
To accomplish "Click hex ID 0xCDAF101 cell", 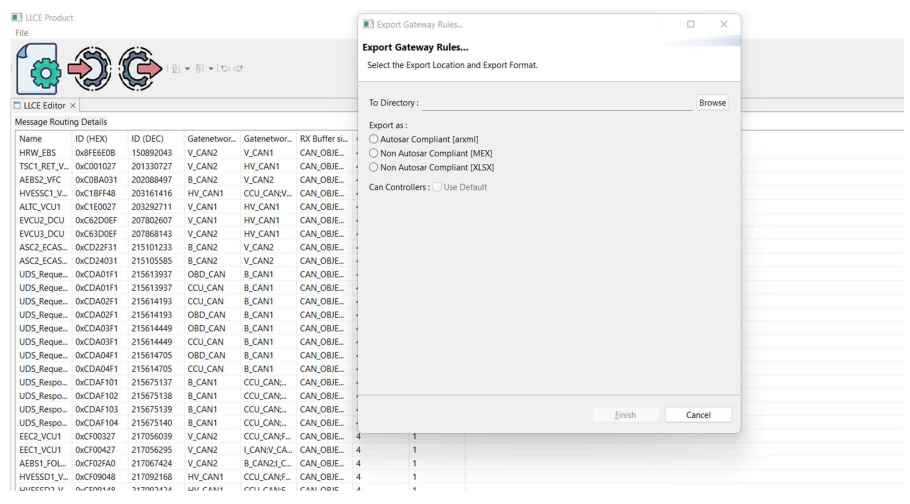I will 96,383.
